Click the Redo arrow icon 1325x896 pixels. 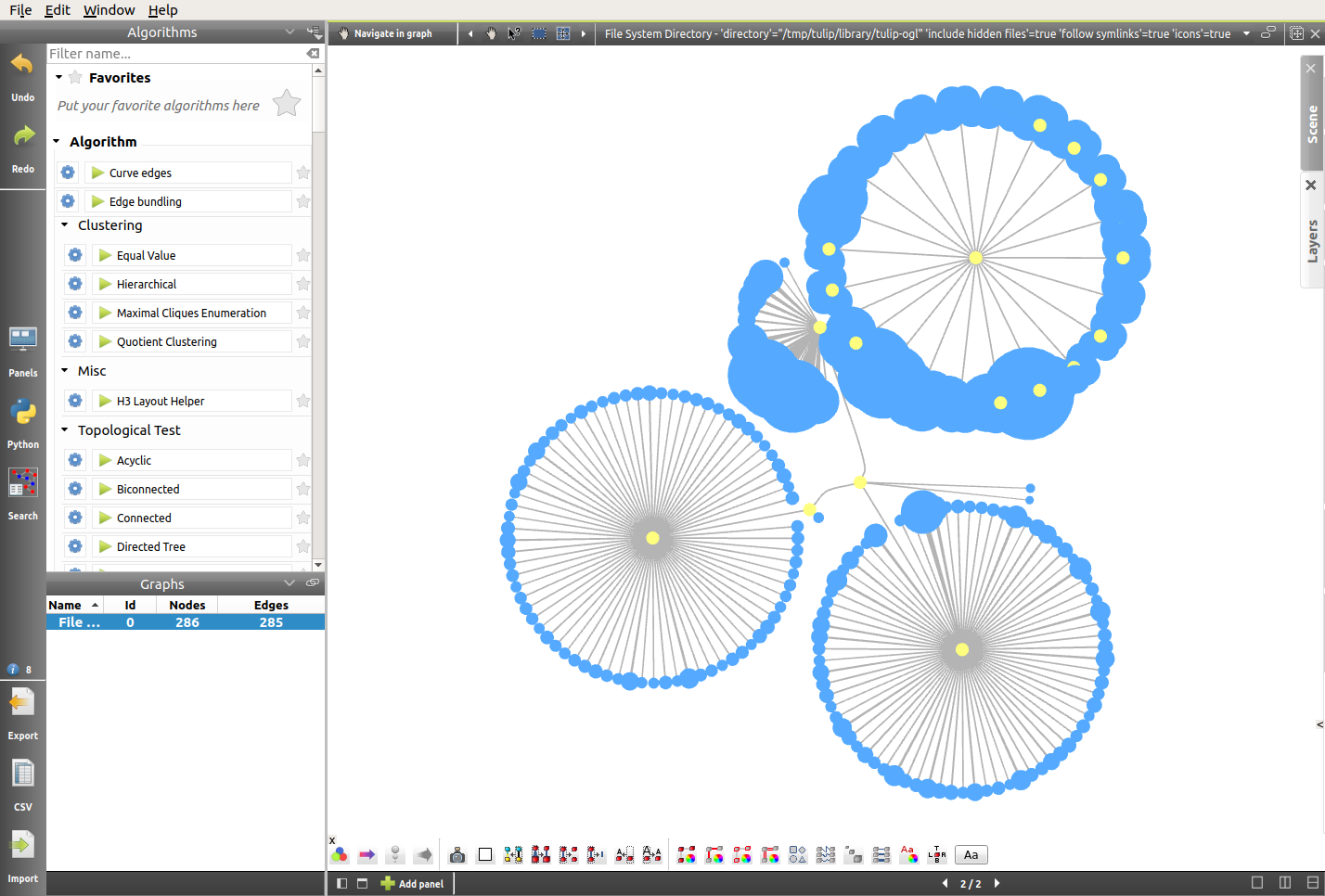pyautogui.click(x=22, y=137)
